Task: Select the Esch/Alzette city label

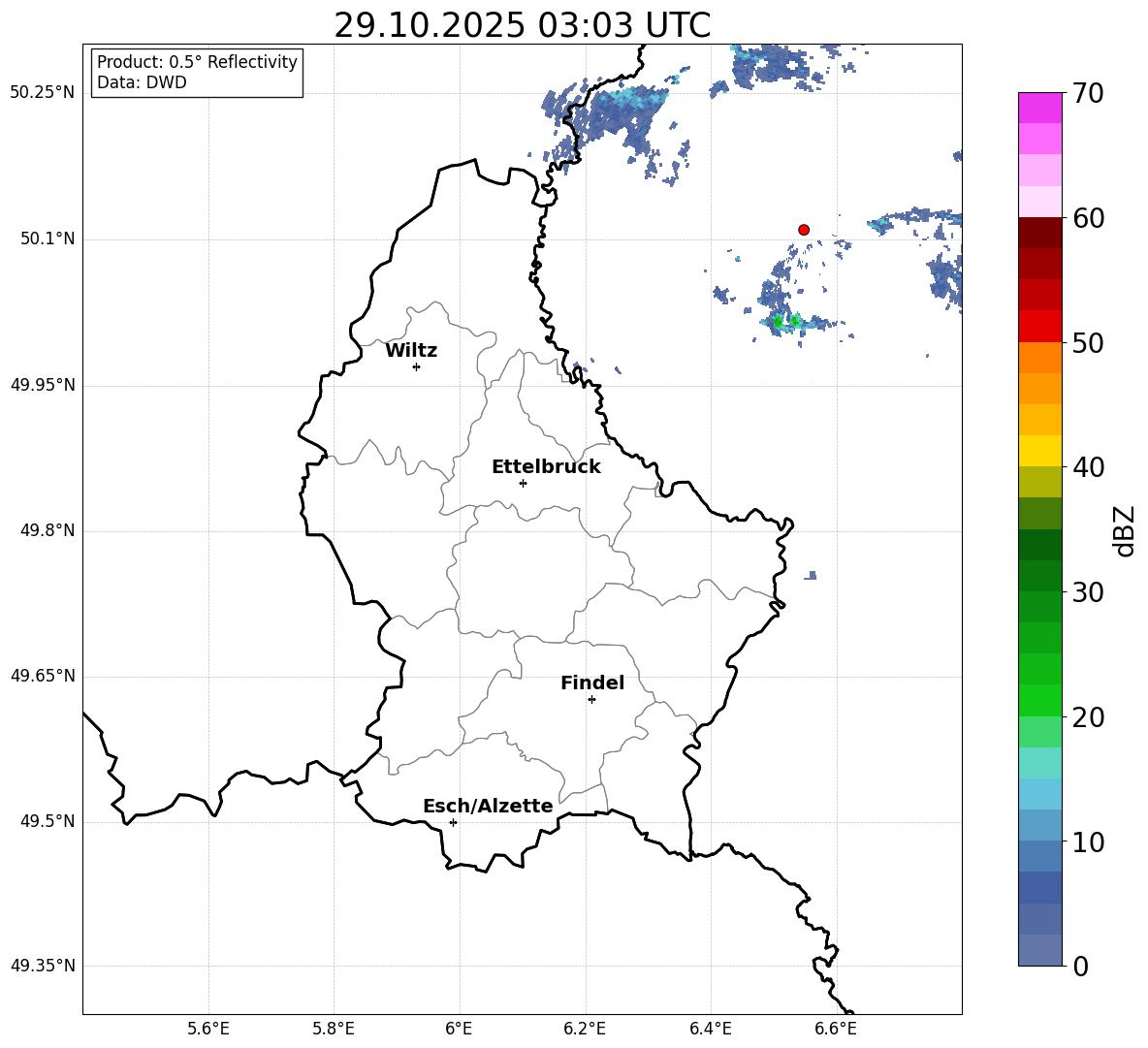Action: click(489, 806)
